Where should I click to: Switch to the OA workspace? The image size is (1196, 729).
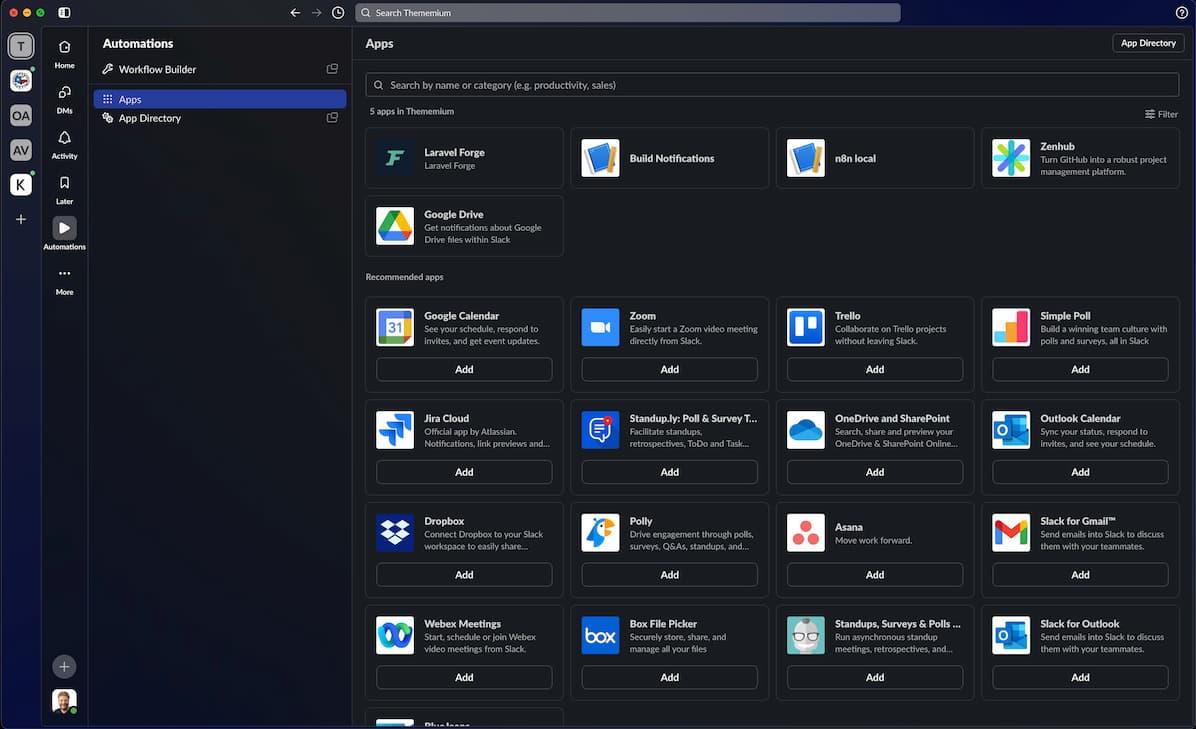point(21,115)
